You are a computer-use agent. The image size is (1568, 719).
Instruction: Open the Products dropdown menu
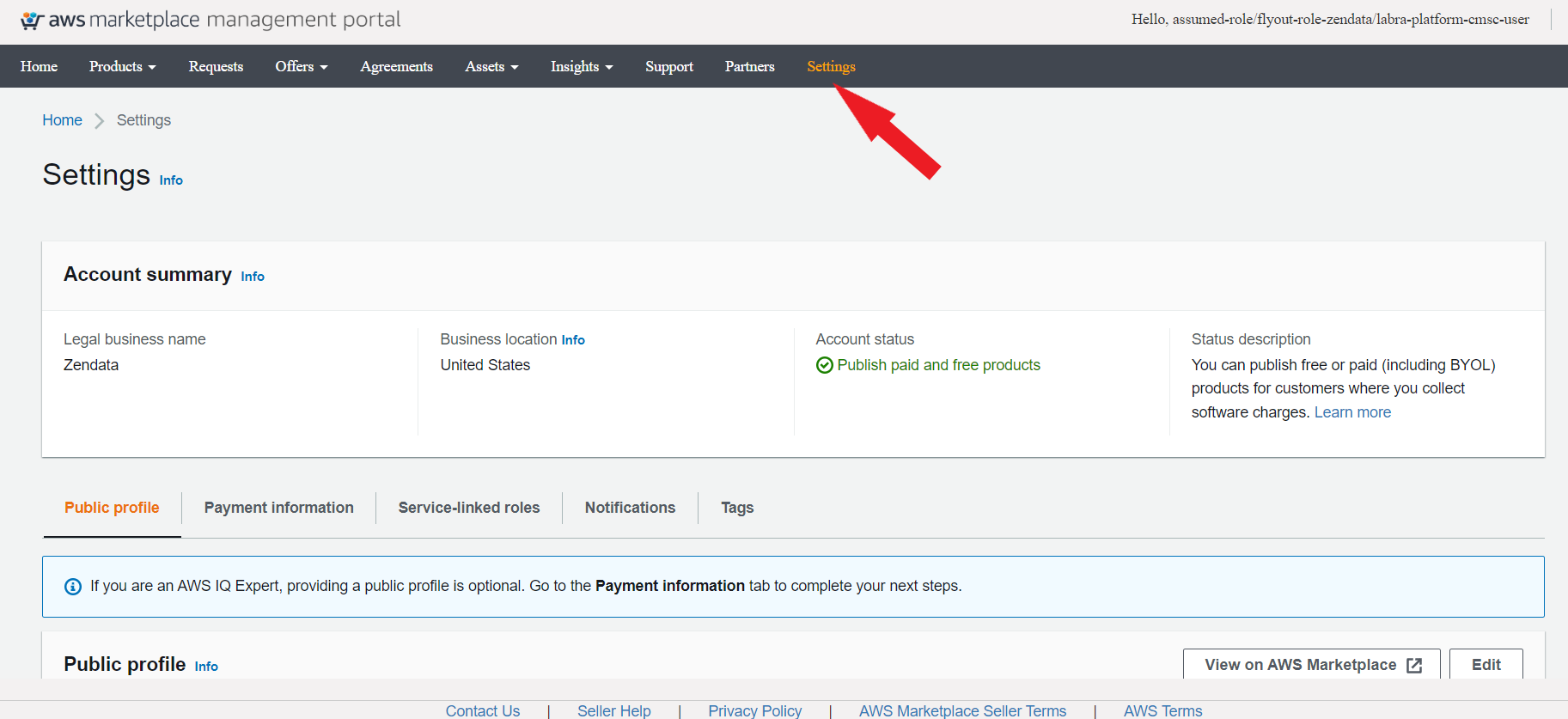123,66
